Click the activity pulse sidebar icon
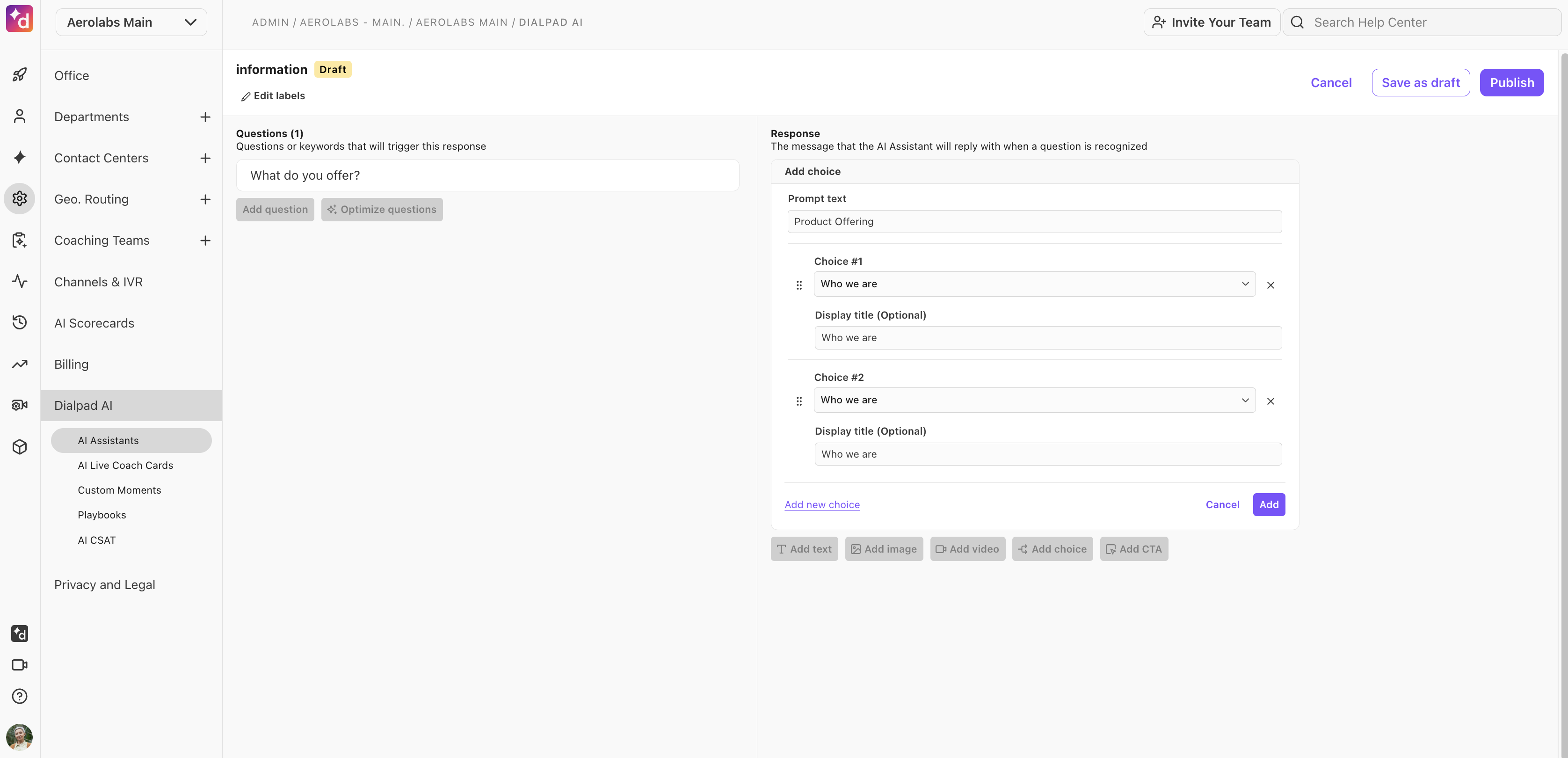Viewport: 1568px width, 758px height. click(x=20, y=281)
